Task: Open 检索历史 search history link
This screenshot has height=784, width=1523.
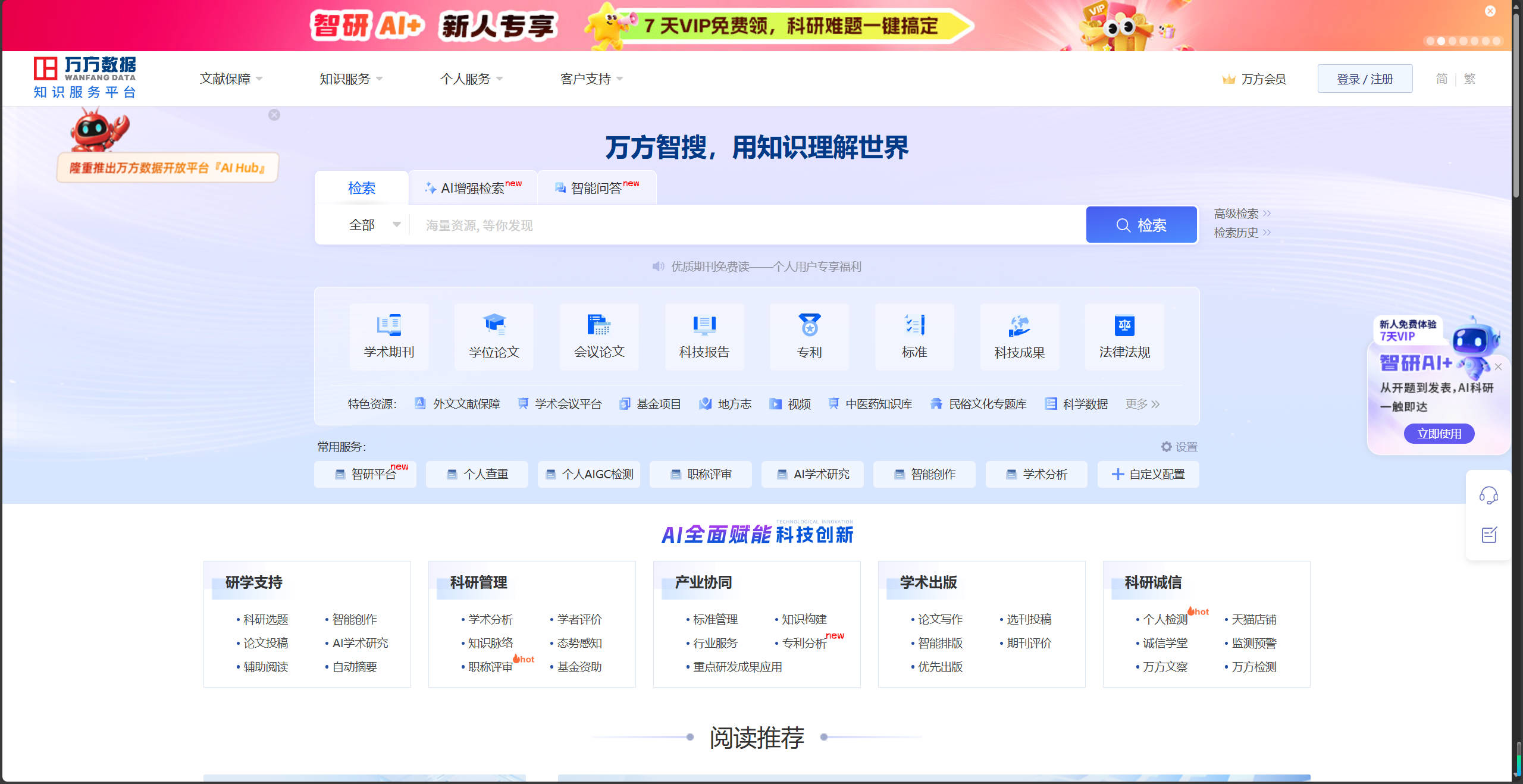Action: pos(1242,233)
